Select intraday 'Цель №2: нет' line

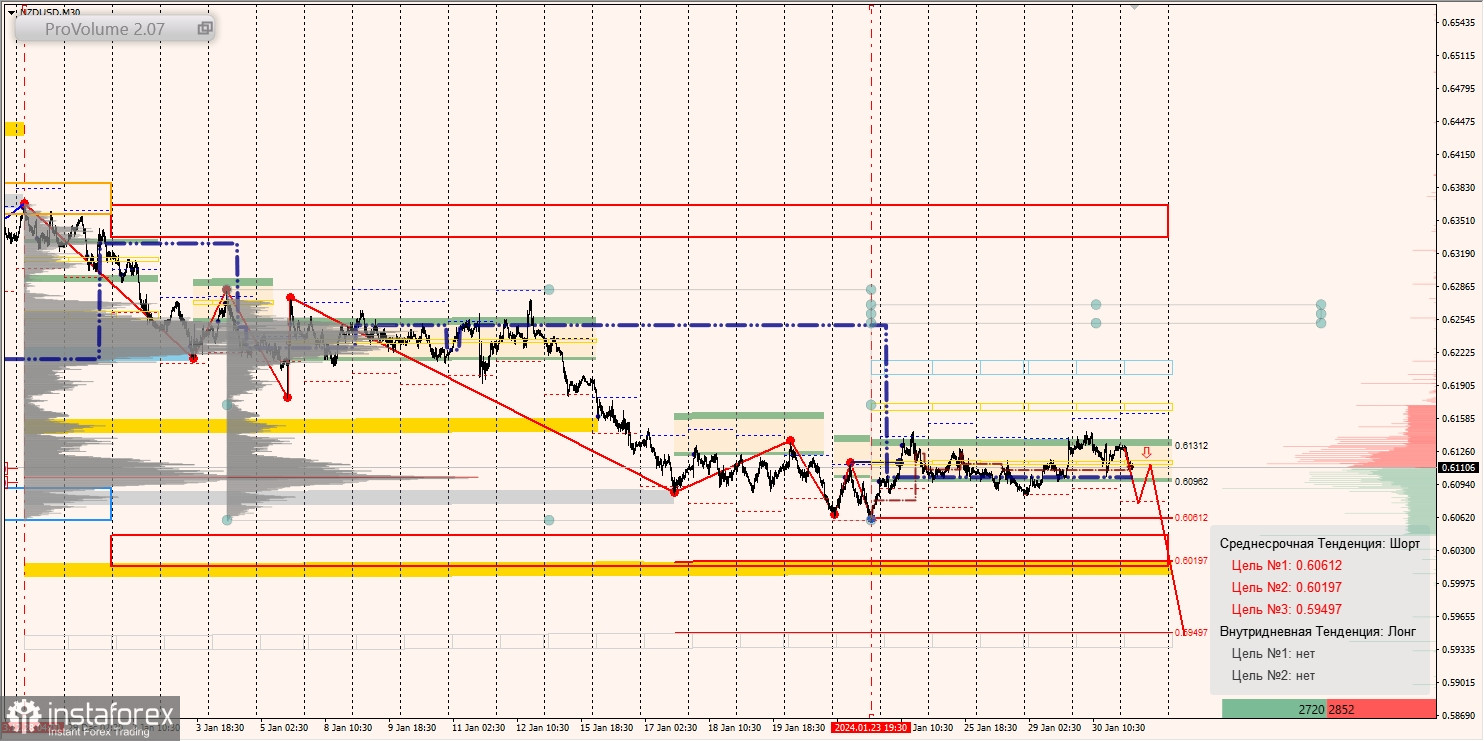tap(1273, 675)
